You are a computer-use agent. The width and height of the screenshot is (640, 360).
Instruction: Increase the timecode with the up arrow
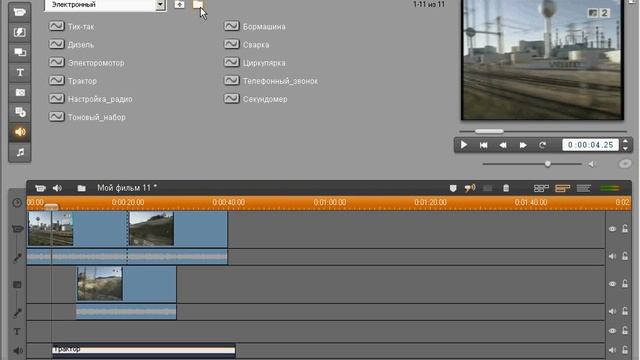coord(625,142)
